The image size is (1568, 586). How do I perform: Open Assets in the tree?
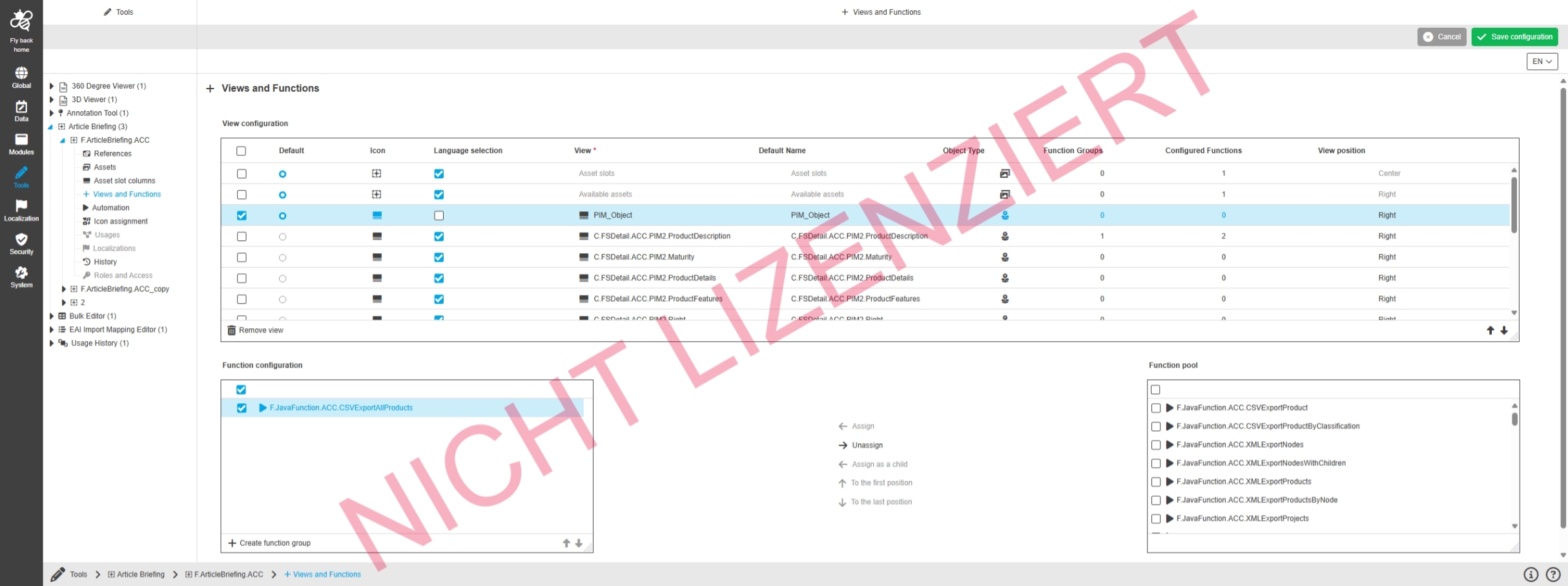coord(105,167)
